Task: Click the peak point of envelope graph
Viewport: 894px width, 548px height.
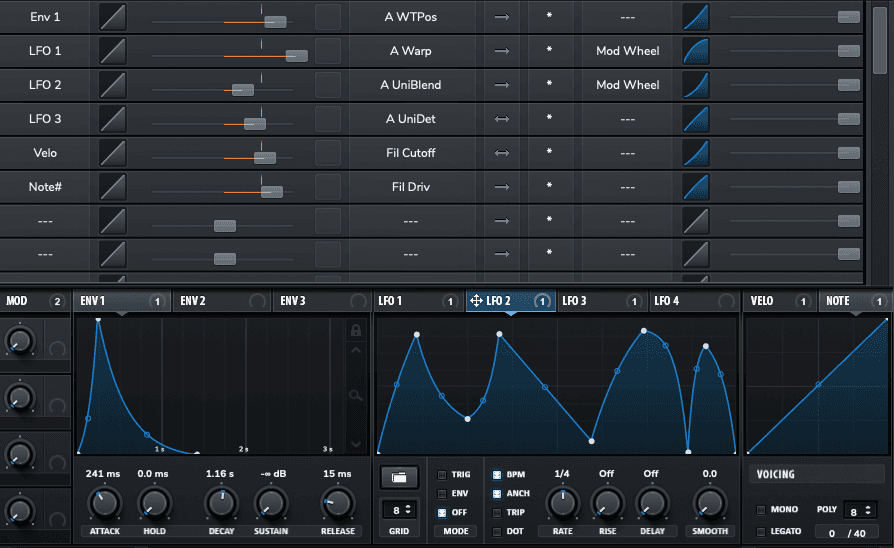Action: pos(98,320)
